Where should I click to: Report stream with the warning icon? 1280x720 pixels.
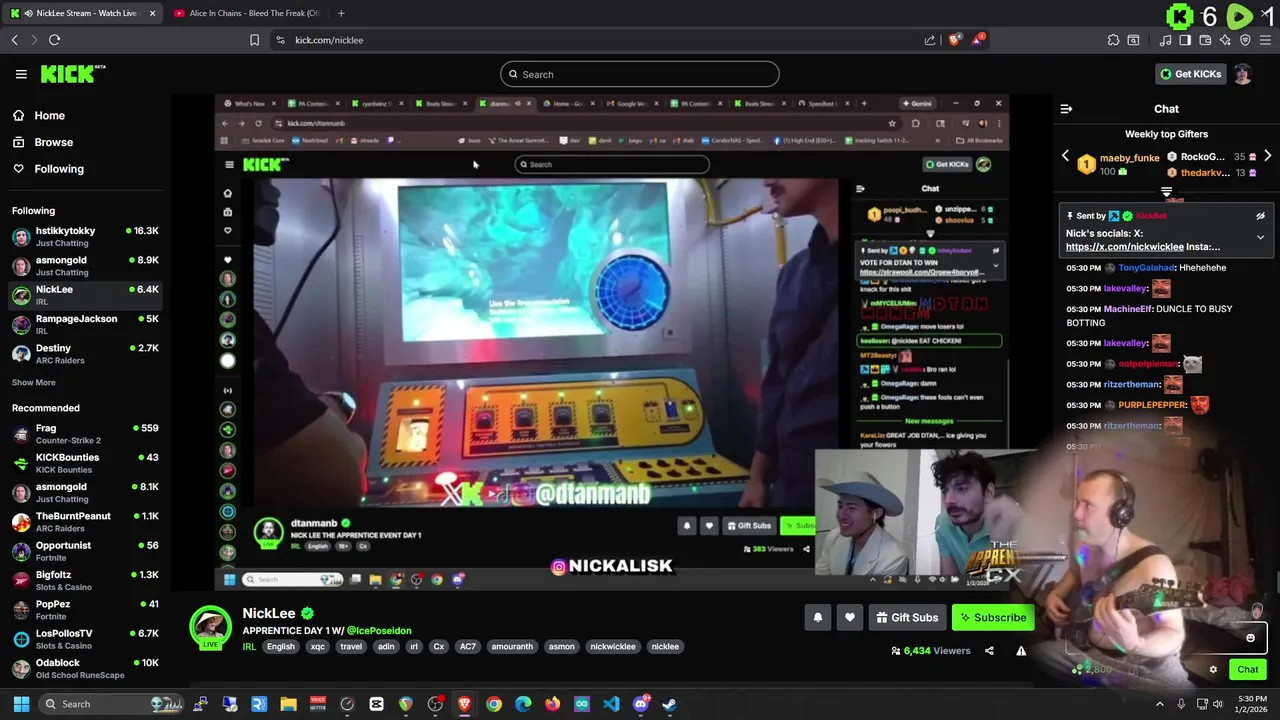pos(1021,651)
